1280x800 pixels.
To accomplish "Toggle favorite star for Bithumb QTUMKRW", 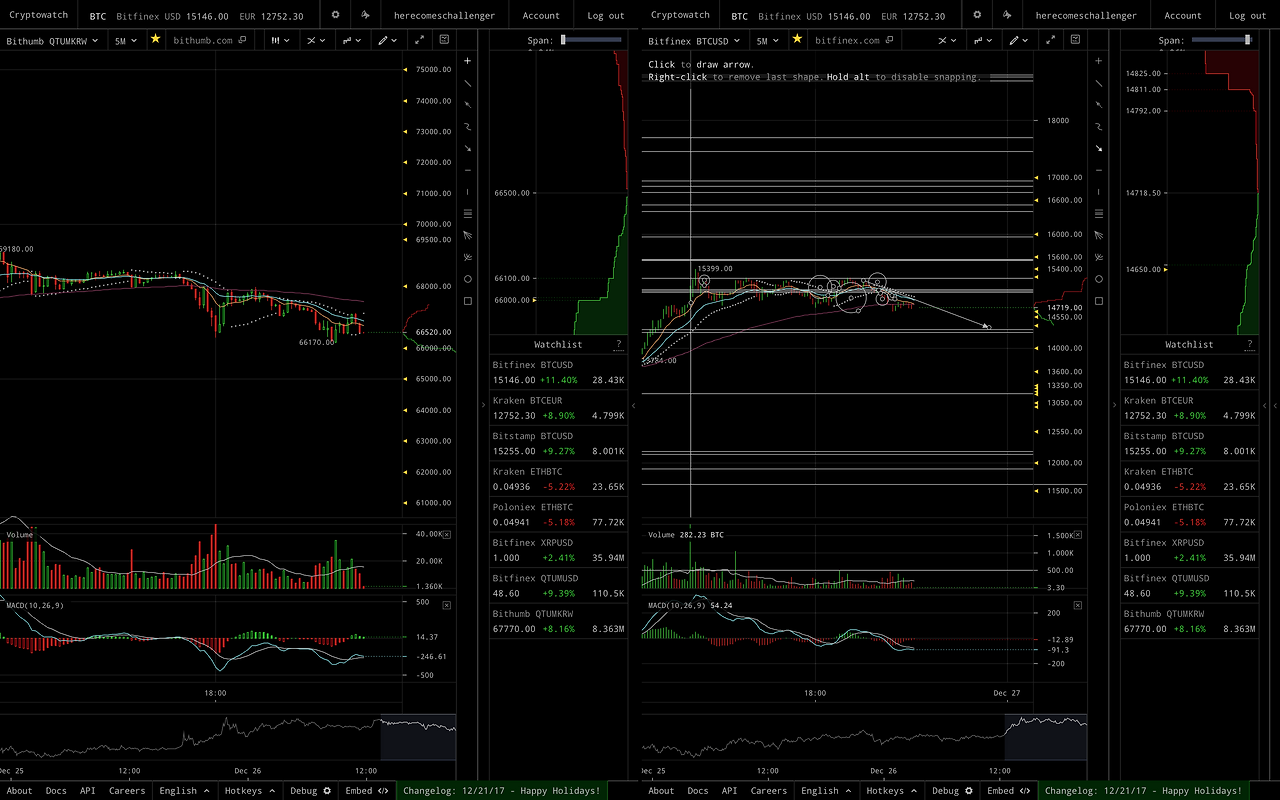I will click(x=155, y=40).
